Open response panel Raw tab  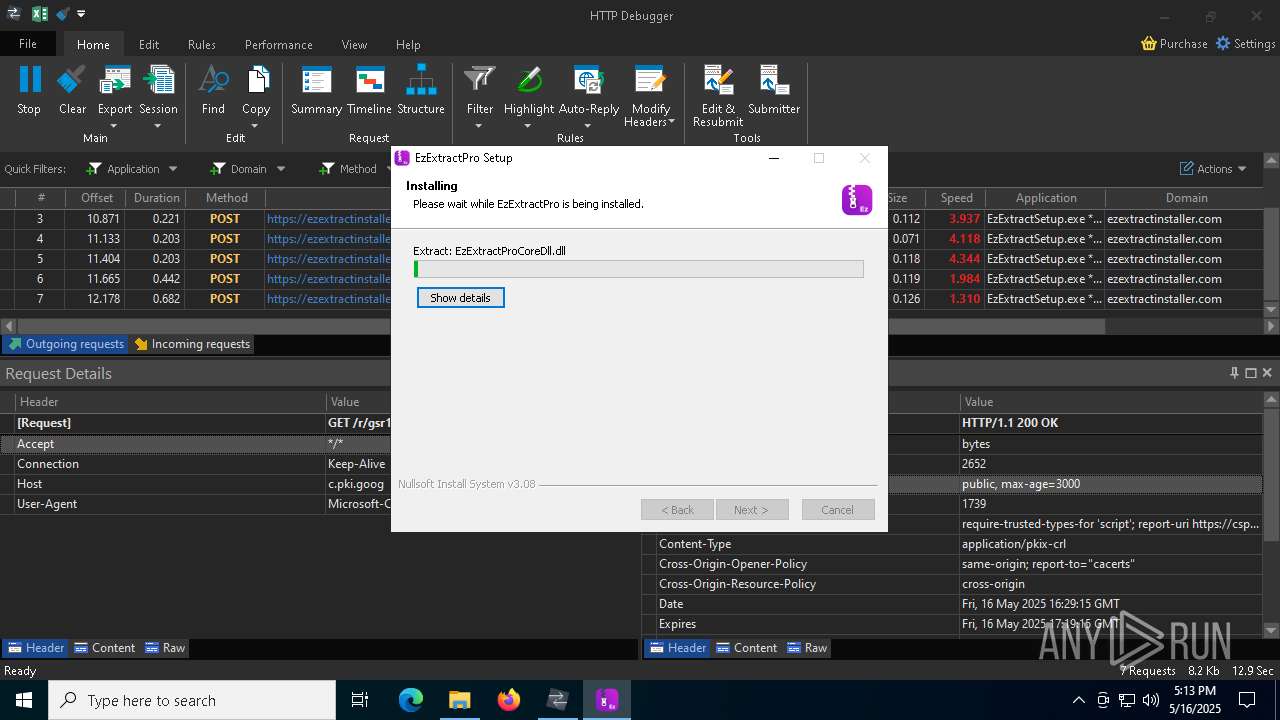coord(807,648)
